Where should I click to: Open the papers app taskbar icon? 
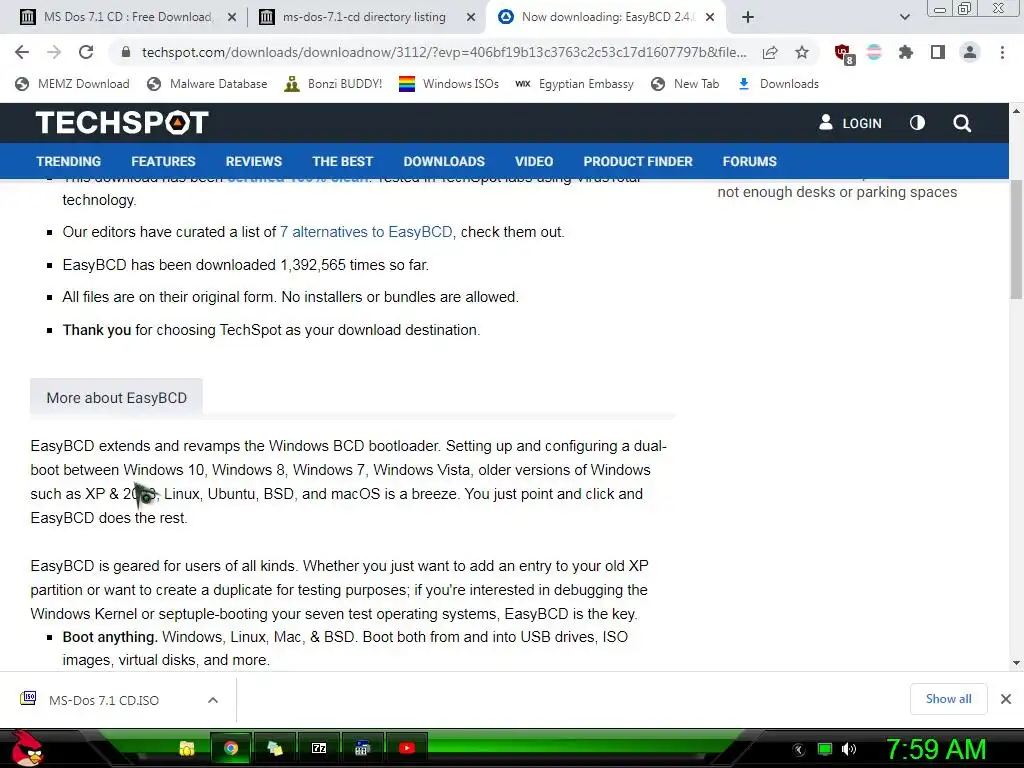tap(275, 748)
